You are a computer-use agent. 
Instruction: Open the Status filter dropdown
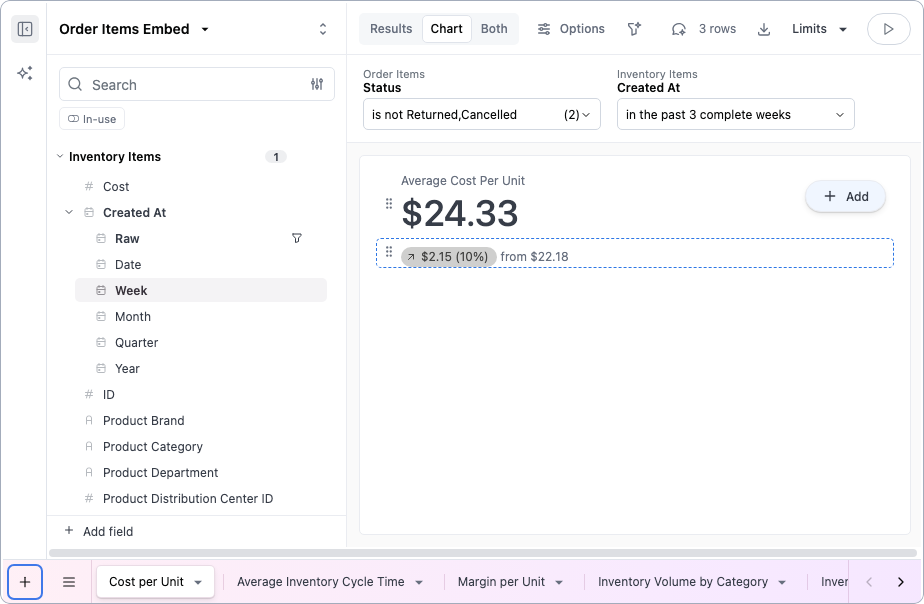coord(481,115)
